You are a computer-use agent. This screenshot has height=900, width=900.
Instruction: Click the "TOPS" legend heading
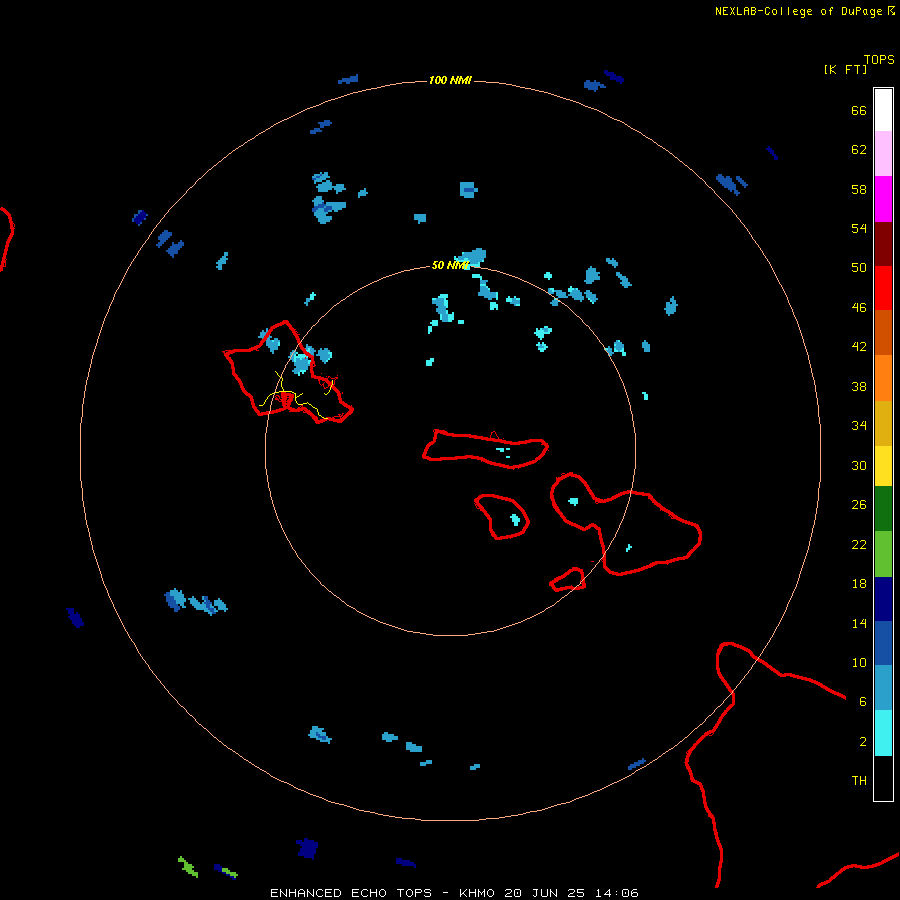879,59
